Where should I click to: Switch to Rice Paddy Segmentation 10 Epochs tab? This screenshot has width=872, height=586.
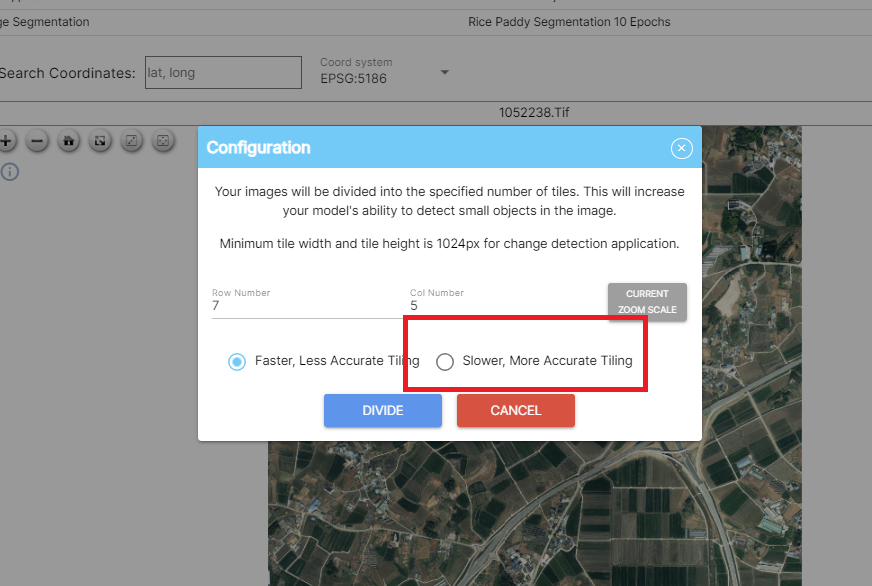[x=569, y=21]
